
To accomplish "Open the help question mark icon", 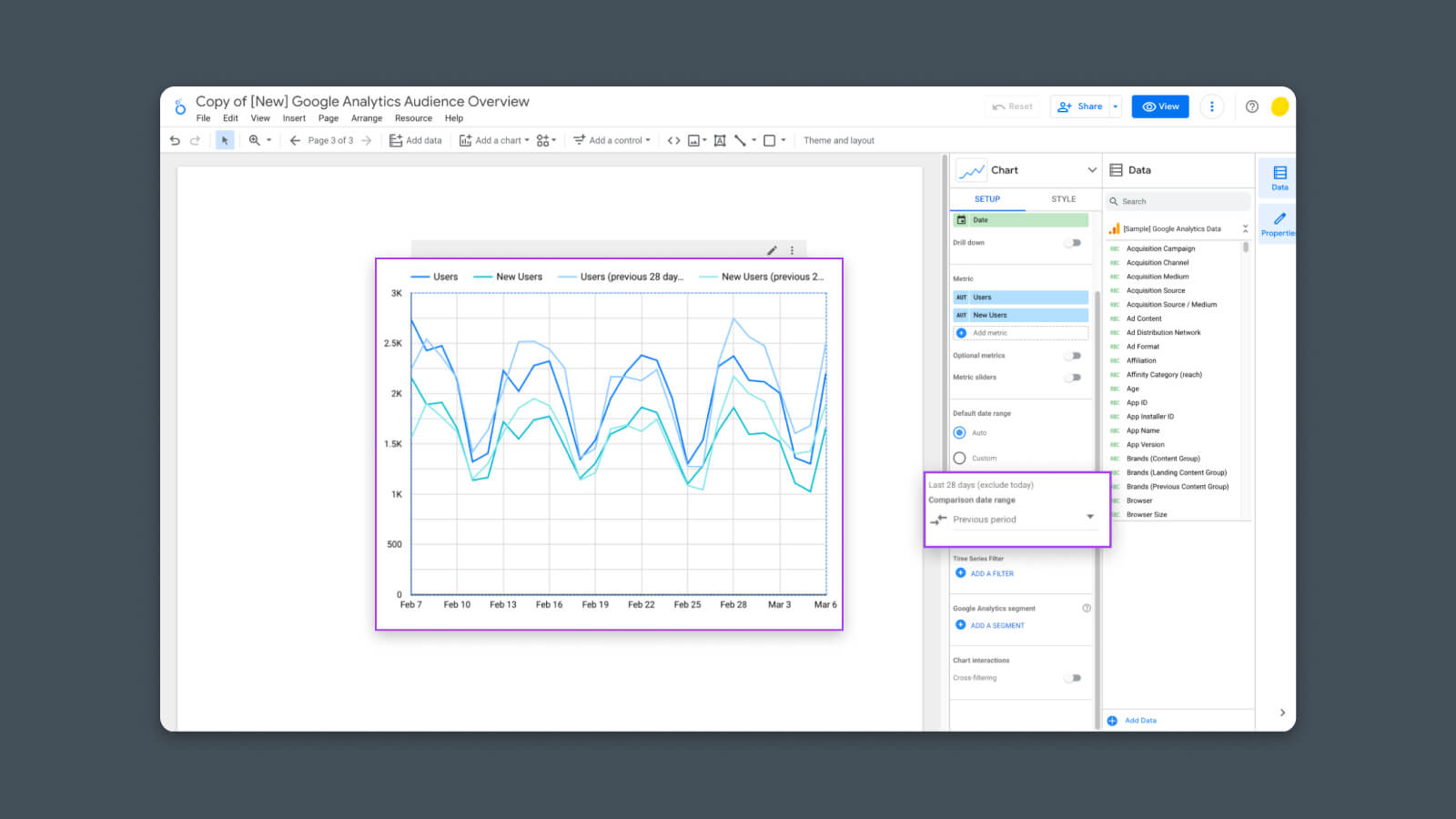I will pos(1252,106).
